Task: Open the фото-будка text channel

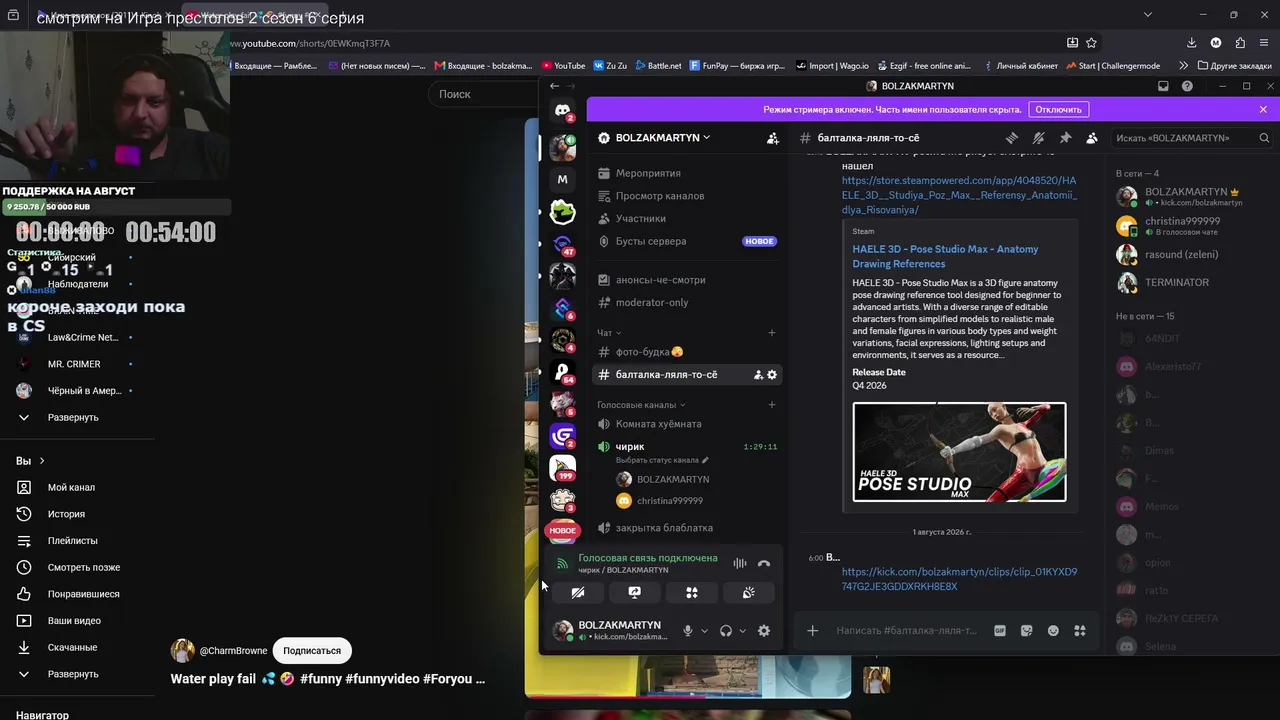Action: click(650, 352)
